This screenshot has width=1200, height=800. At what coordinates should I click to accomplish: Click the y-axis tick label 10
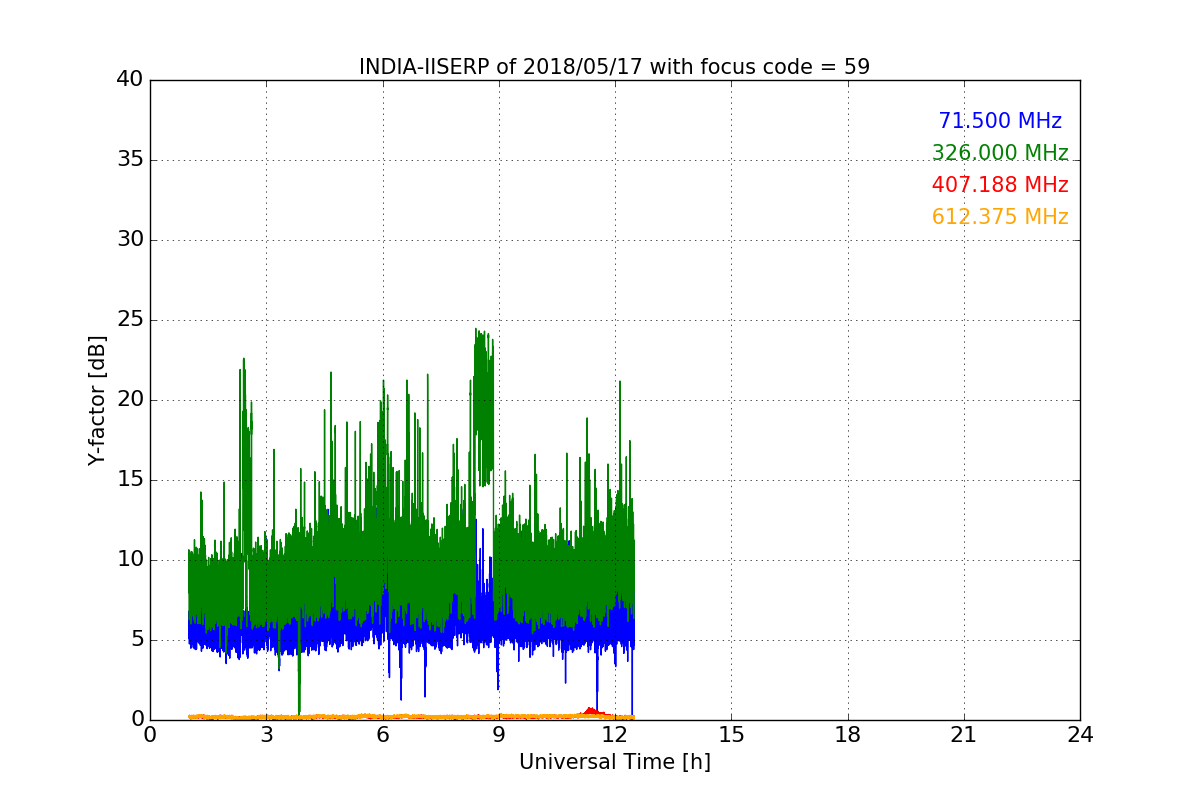click(129, 560)
